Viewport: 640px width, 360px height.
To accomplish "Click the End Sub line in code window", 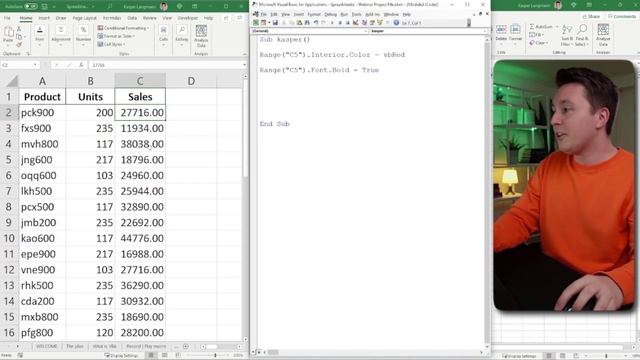I will [x=275, y=124].
